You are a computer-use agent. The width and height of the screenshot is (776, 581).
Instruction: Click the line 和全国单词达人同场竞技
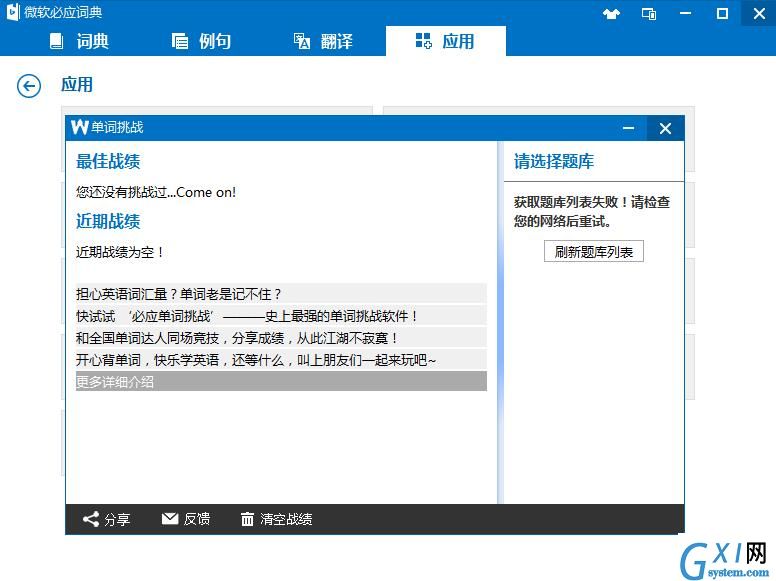(281, 338)
